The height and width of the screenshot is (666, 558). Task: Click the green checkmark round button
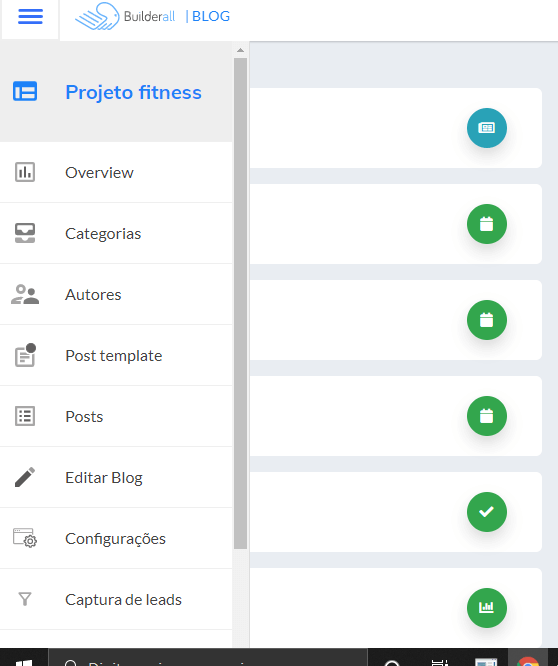[487, 512]
